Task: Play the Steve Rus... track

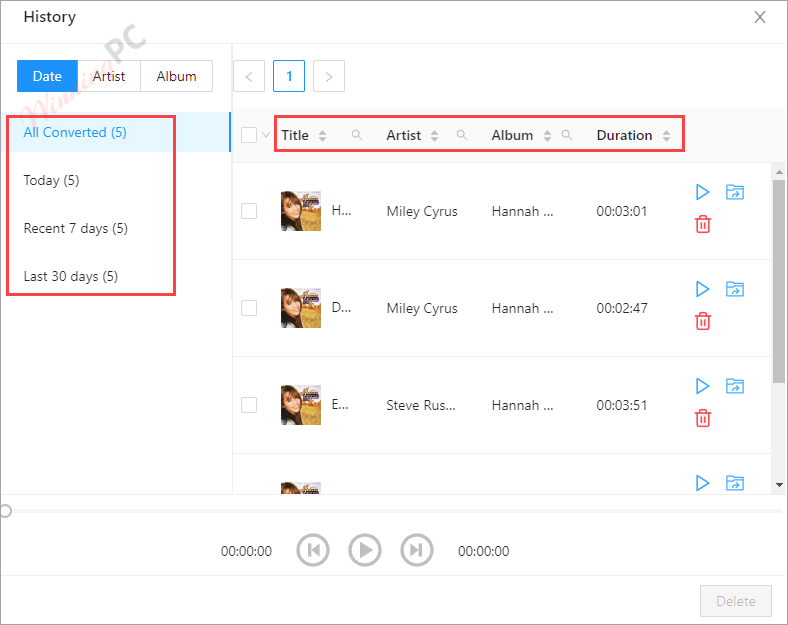Action: pyautogui.click(x=702, y=386)
